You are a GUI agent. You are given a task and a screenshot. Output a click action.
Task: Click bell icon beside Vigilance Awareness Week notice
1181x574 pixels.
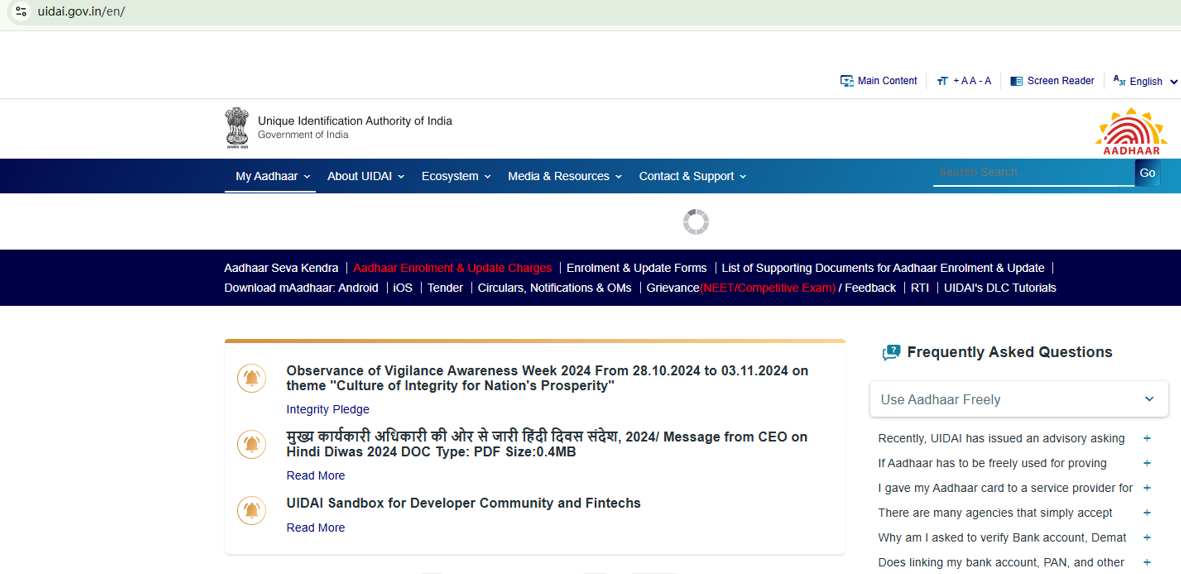[251, 378]
